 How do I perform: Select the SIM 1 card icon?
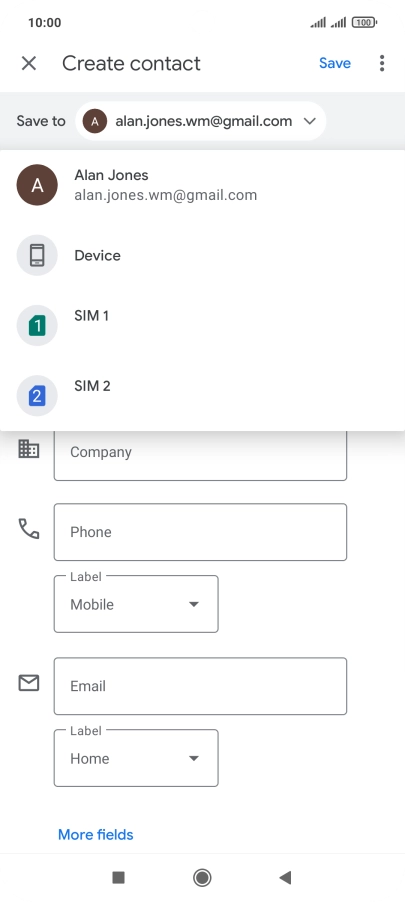point(37,326)
